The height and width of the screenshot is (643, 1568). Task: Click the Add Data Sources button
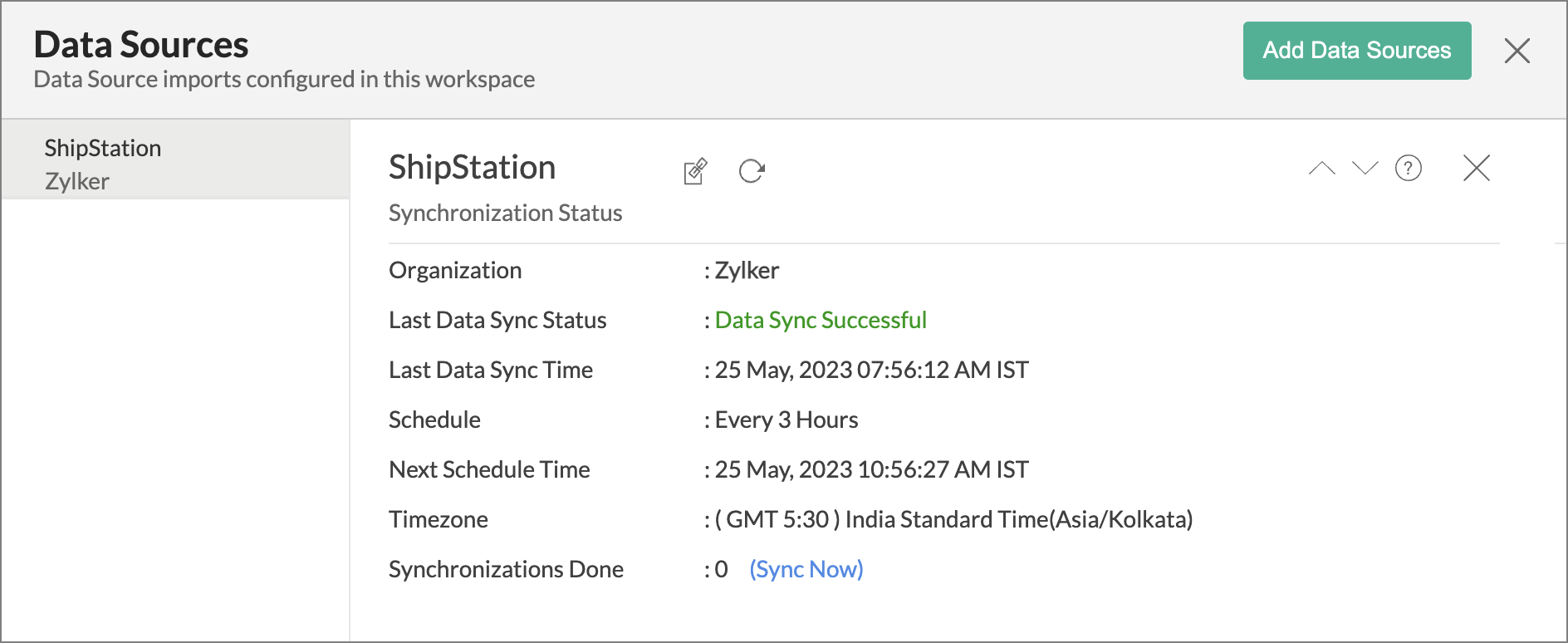[x=1357, y=51]
